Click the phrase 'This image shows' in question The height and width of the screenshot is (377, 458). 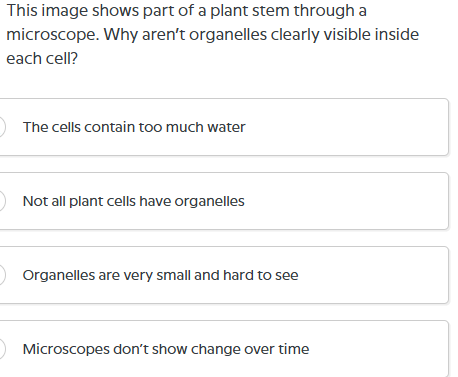tap(68, 11)
